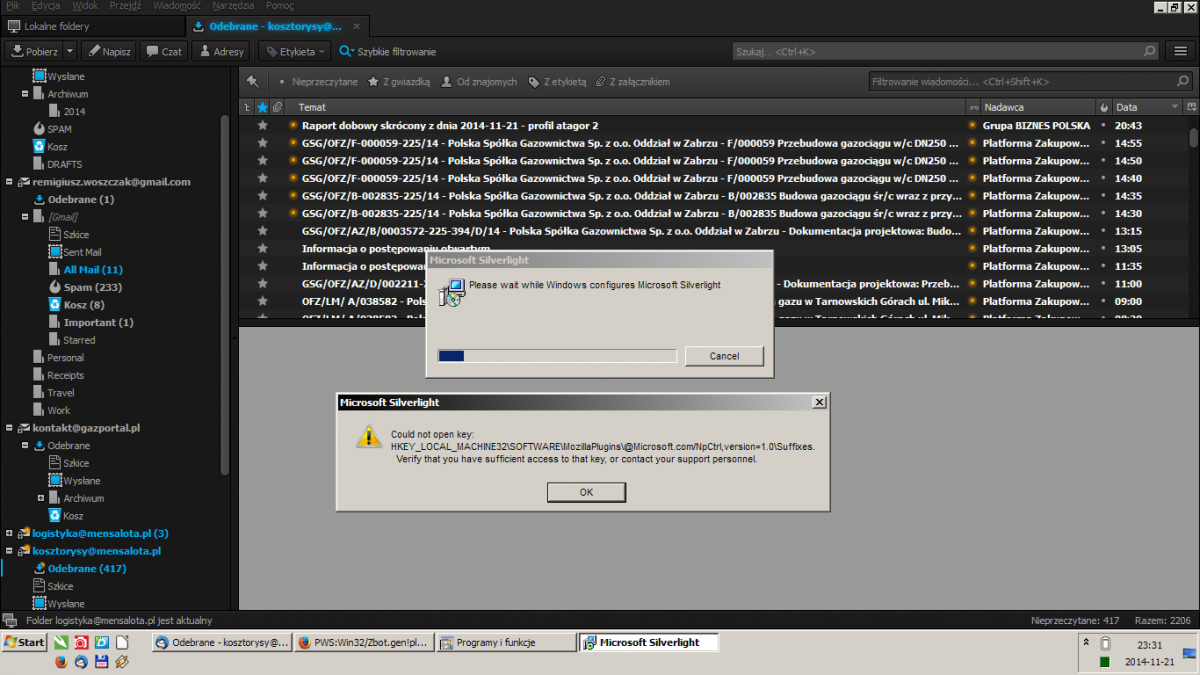The width and height of the screenshot is (1200, 675).
Task: Toggle the Szybkie filtrowanie quick filter bar
Action: (387, 51)
